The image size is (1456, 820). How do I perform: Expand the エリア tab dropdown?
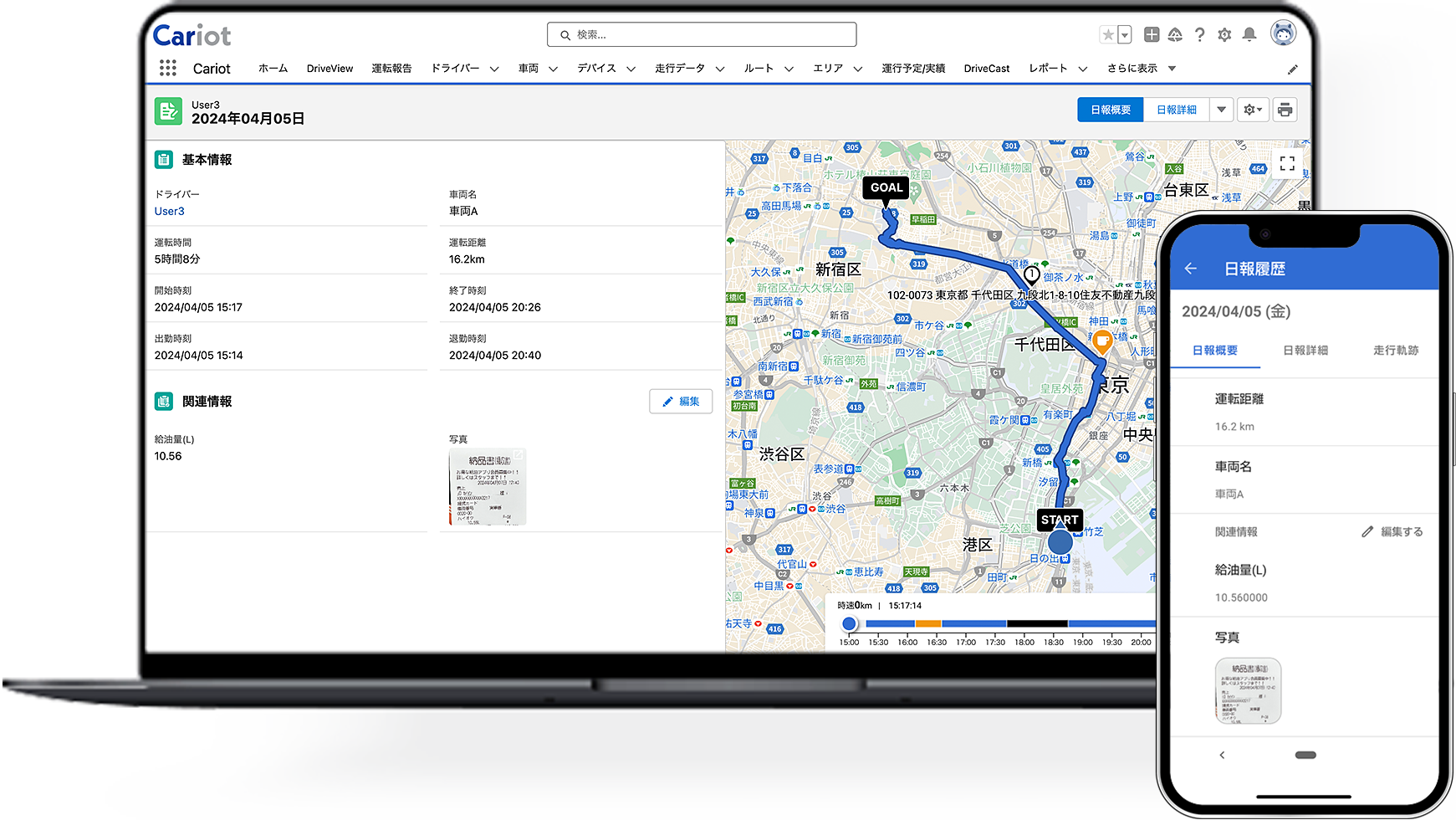pyautogui.click(x=857, y=69)
